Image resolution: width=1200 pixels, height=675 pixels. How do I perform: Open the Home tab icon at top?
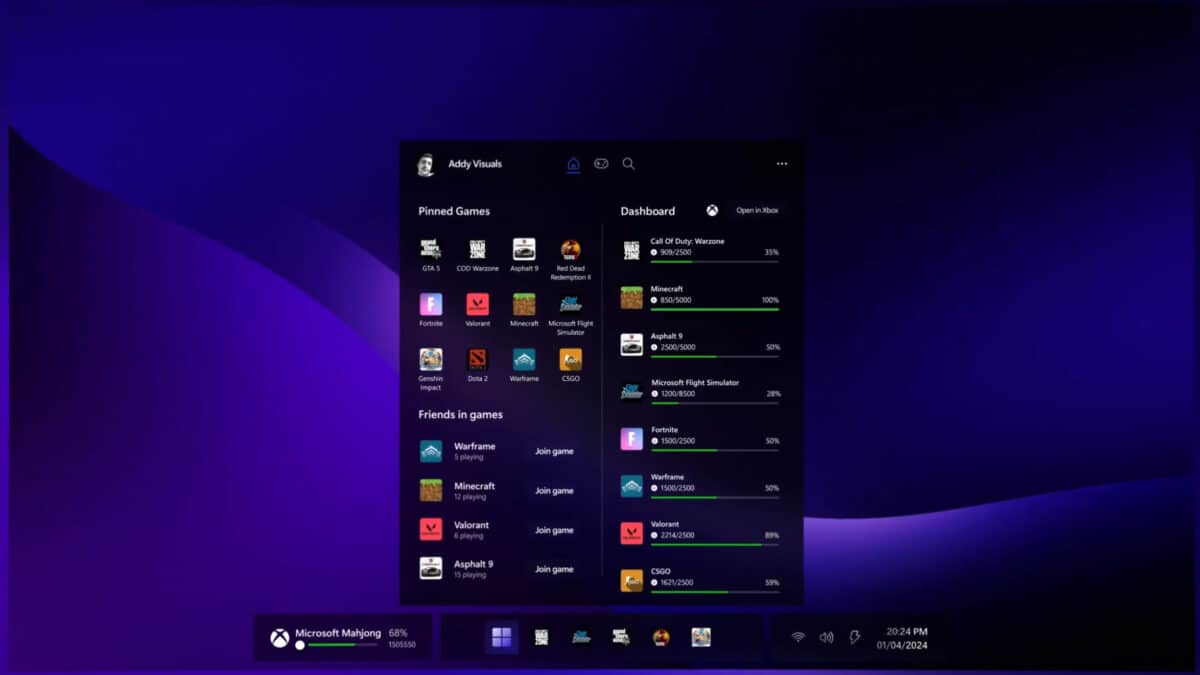pyautogui.click(x=573, y=163)
